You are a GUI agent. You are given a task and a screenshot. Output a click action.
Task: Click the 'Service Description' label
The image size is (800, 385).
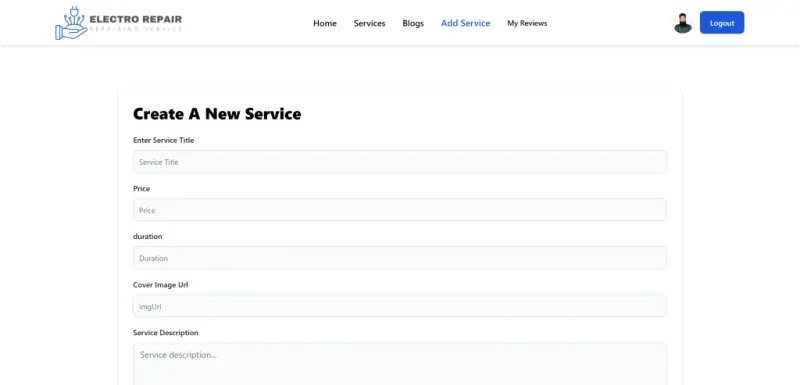165,332
